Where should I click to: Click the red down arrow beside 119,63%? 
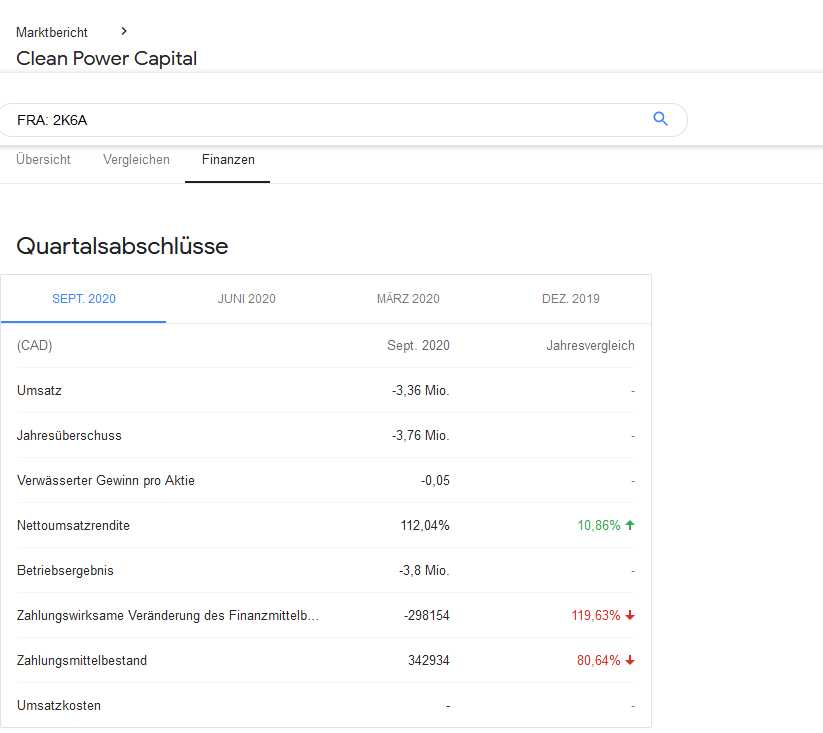coord(630,616)
